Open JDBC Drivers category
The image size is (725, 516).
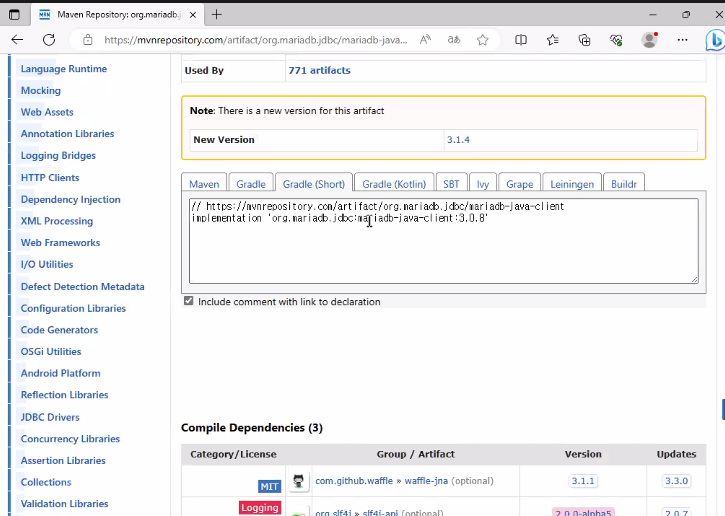[x=50, y=417]
